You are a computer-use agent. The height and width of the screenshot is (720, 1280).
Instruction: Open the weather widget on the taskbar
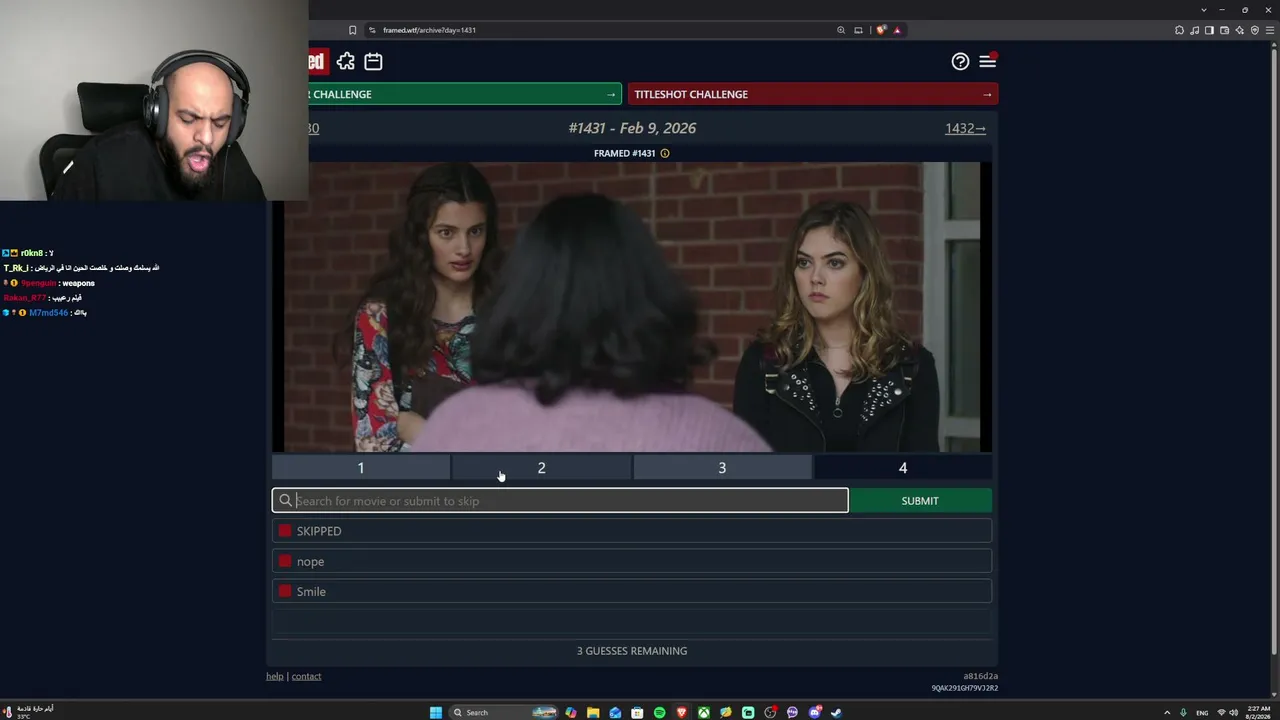pos(28,712)
